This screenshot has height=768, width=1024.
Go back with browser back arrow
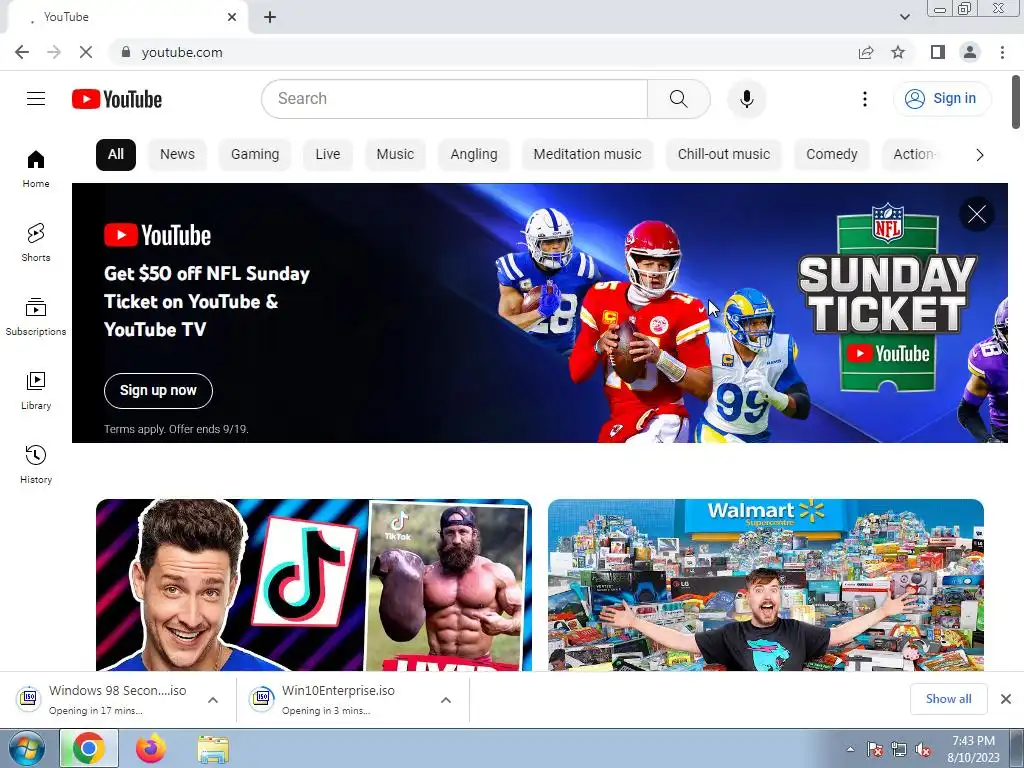22,52
